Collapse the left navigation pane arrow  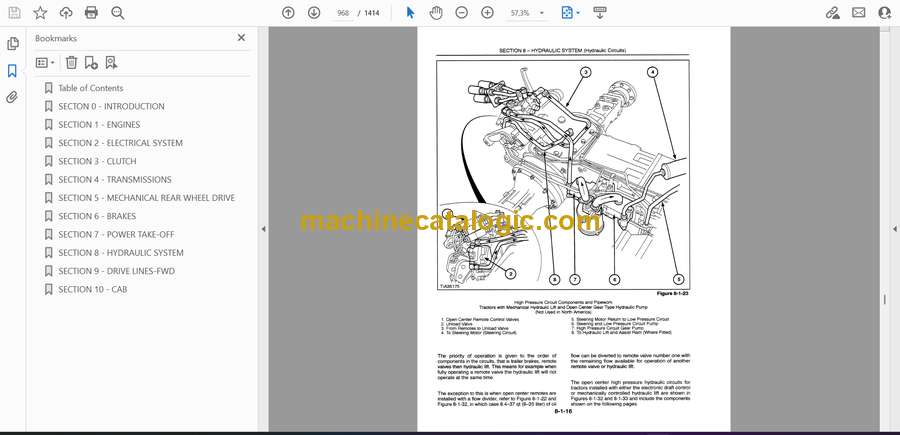263,229
